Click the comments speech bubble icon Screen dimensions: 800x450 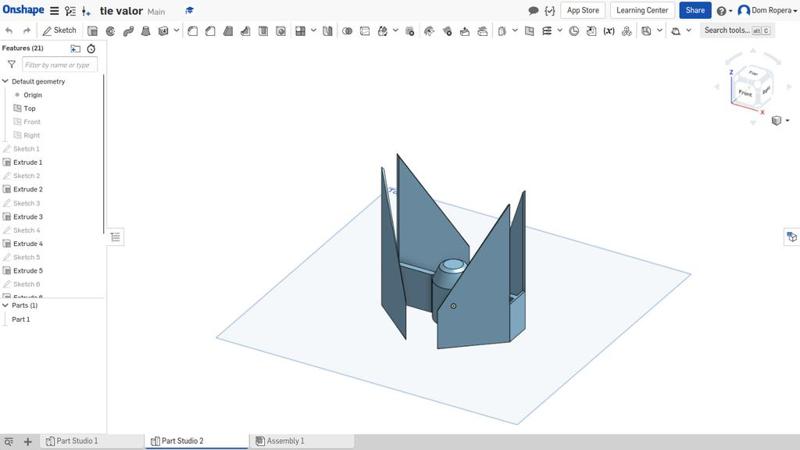(533, 10)
